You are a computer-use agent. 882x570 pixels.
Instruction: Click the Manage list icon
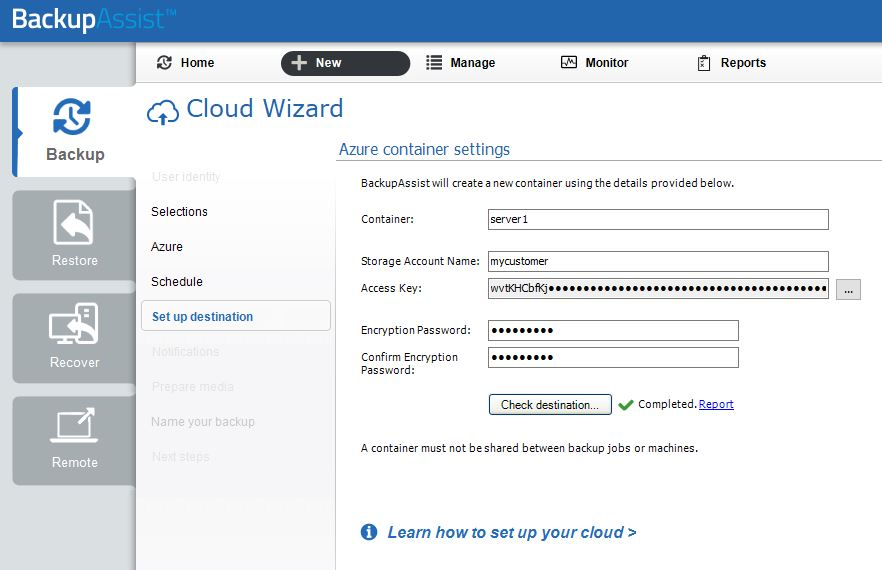pos(434,62)
